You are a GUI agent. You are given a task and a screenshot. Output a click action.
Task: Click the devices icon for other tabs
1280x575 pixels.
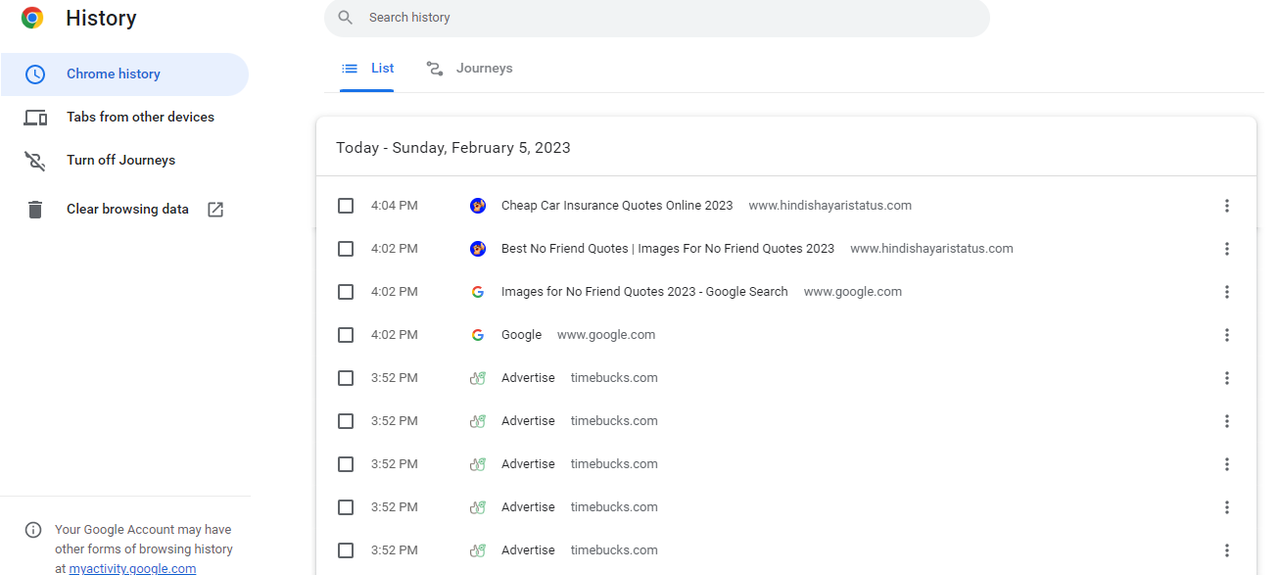click(x=35, y=118)
